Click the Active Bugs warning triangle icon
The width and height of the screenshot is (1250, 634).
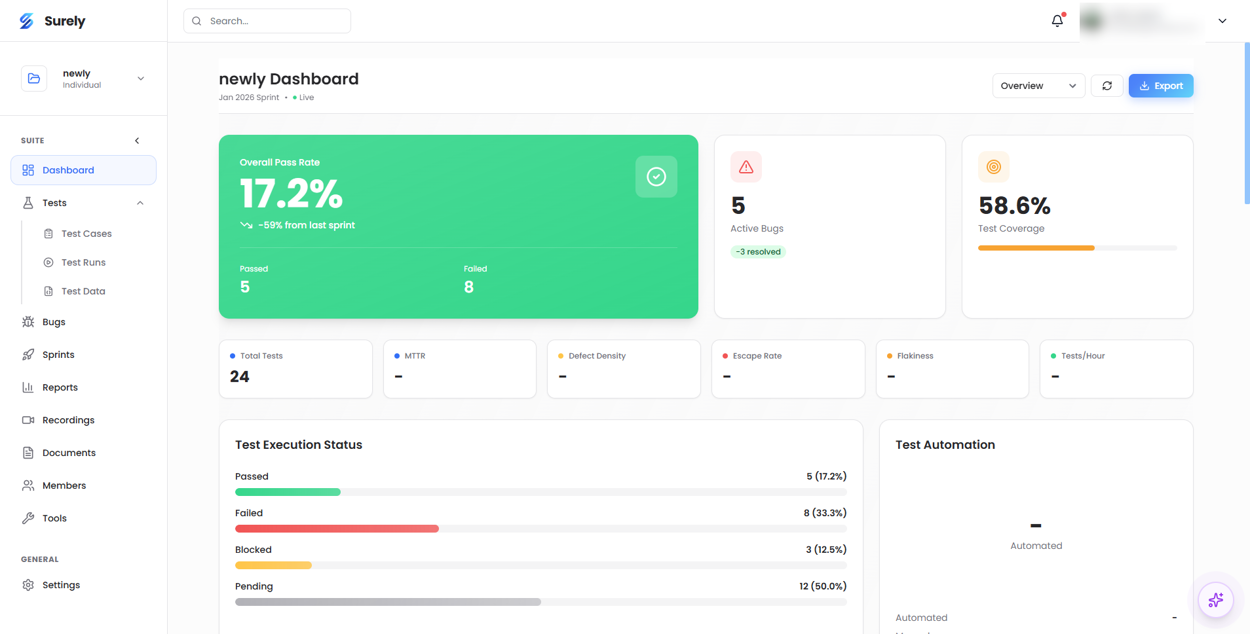coord(746,167)
